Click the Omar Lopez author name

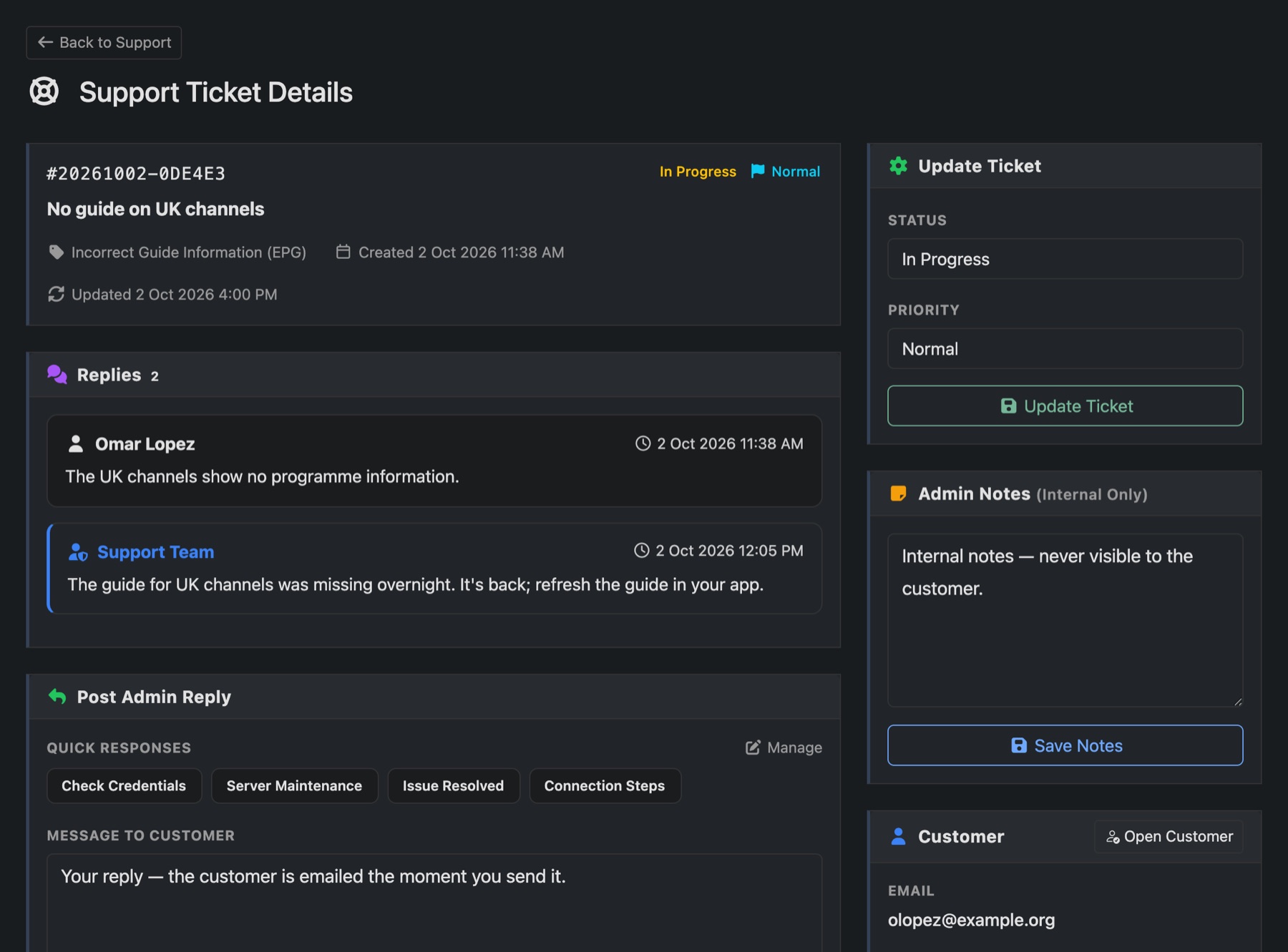145,444
